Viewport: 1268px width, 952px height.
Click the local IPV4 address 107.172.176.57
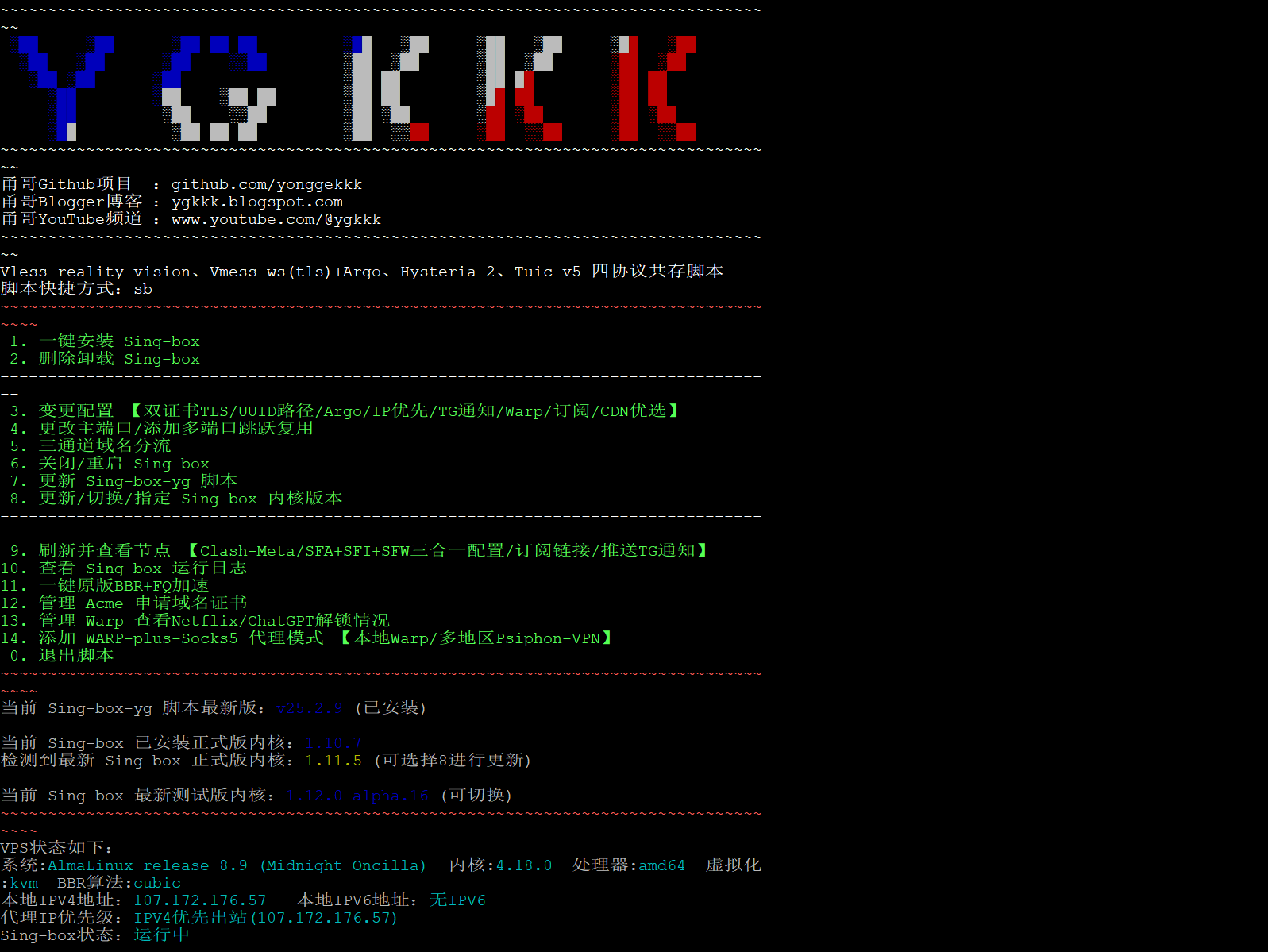click(199, 900)
